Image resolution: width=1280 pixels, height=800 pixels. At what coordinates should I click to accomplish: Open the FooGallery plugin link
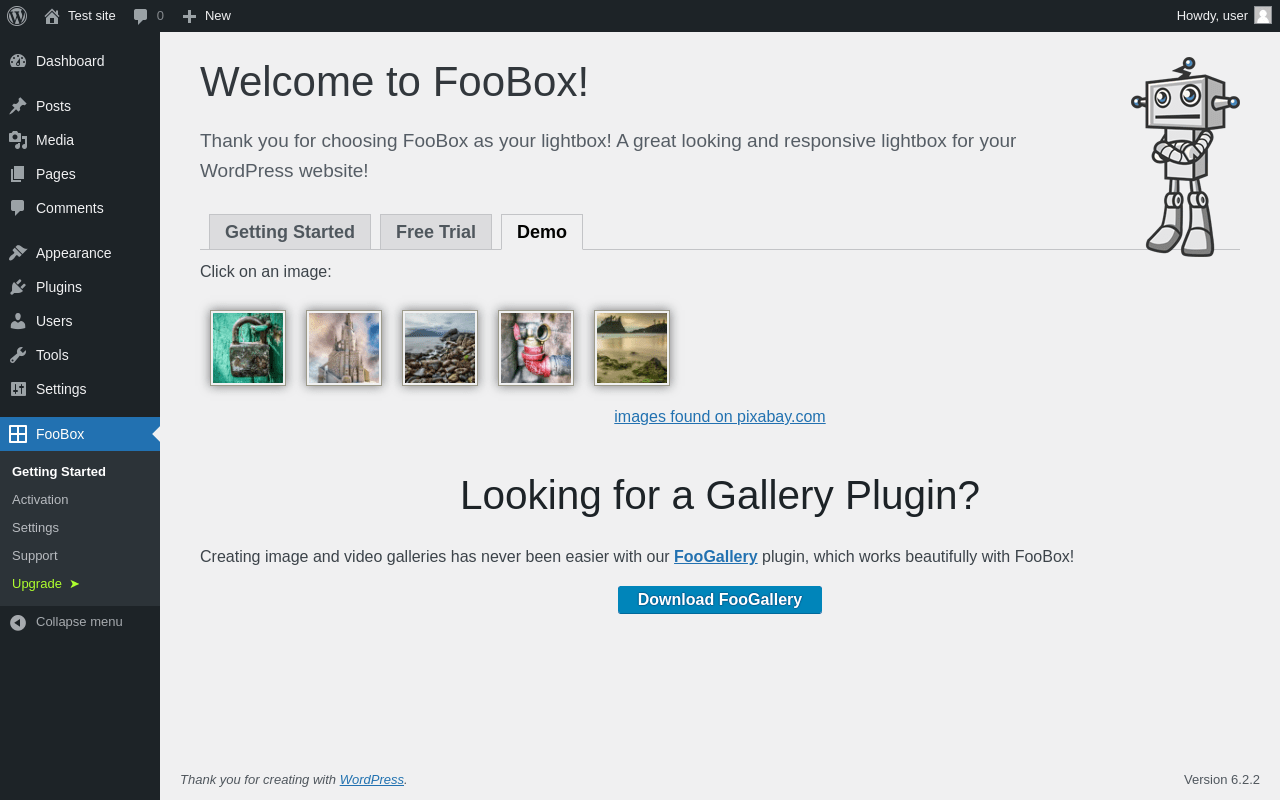coord(716,557)
